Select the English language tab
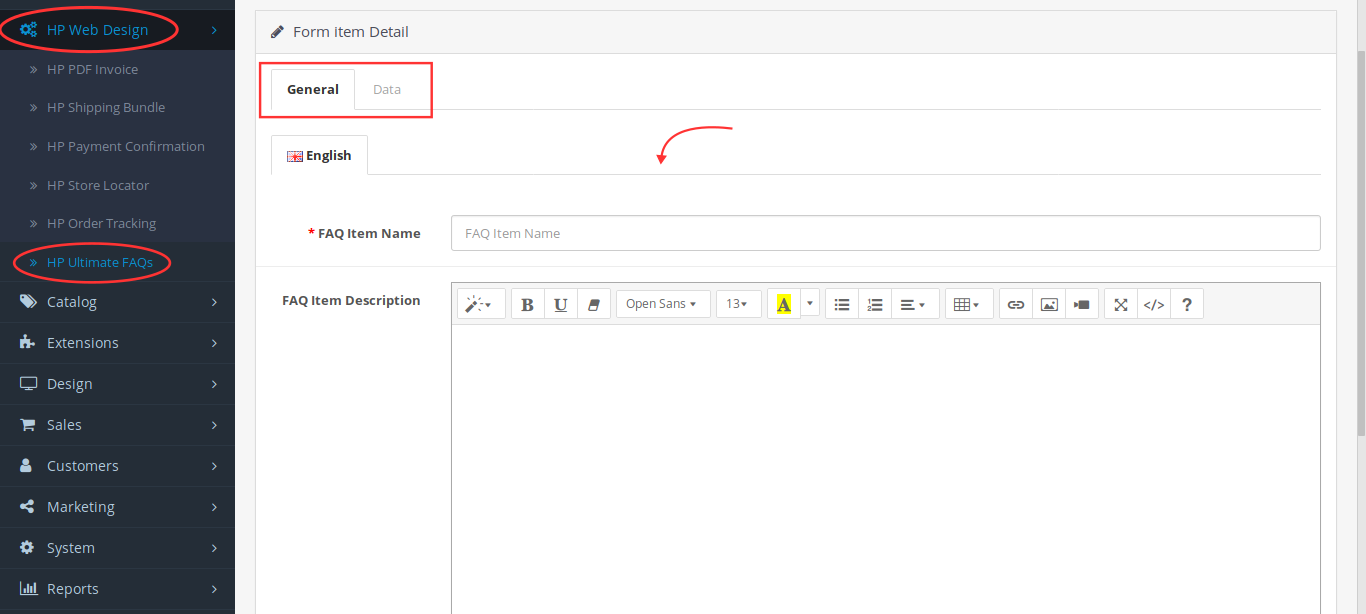This screenshot has height=614, width=1366. (319, 155)
